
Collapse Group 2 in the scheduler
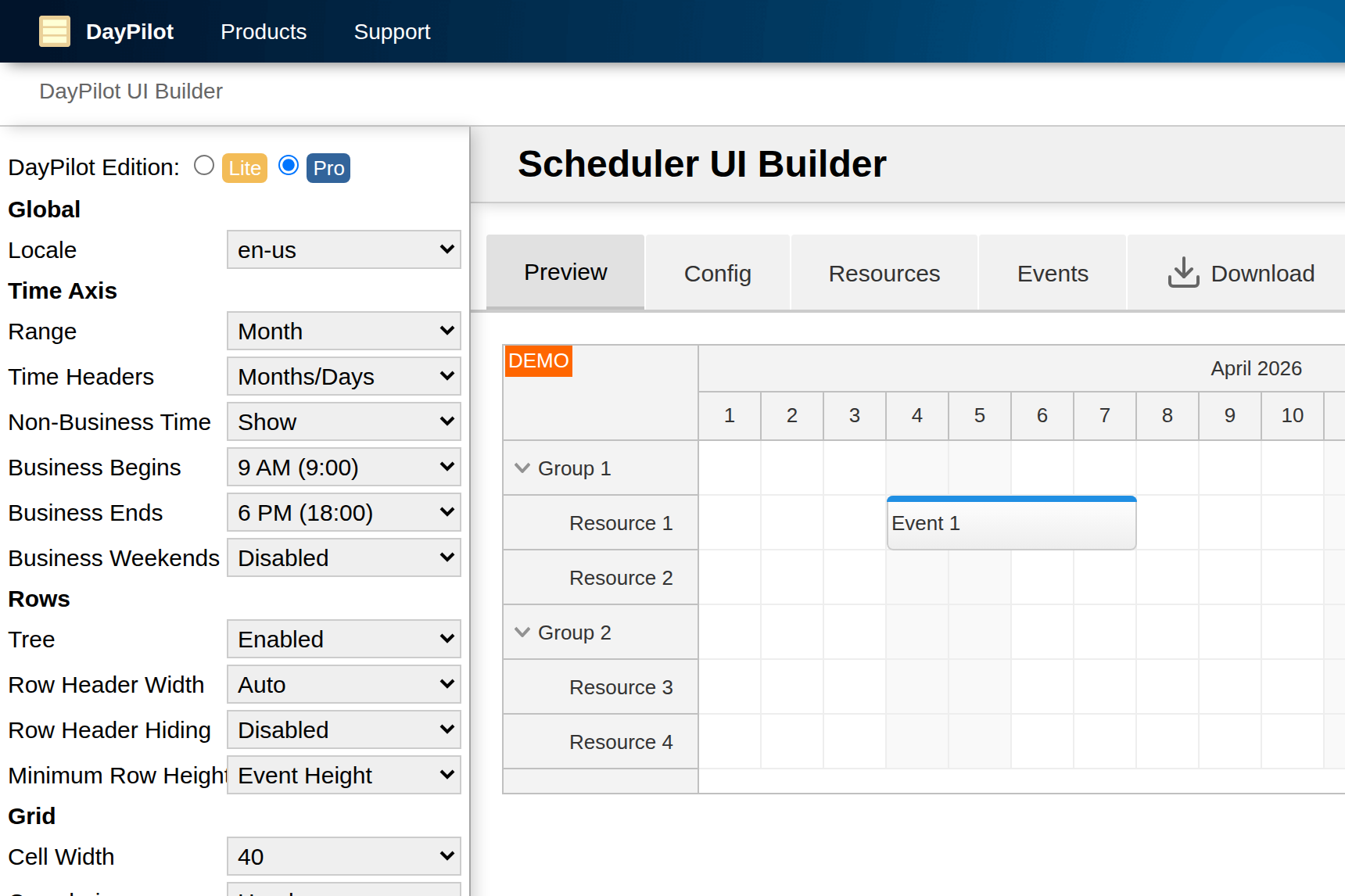pyautogui.click(x=522, y=632)
